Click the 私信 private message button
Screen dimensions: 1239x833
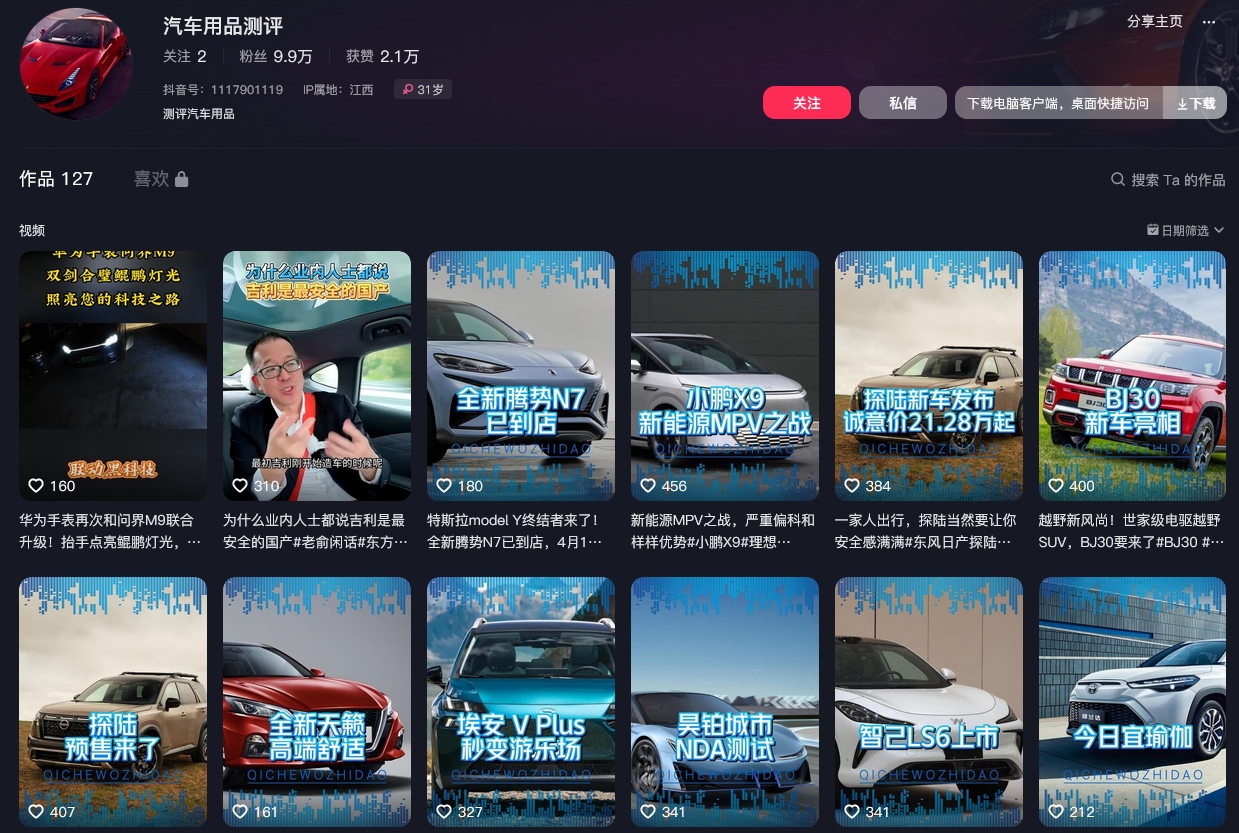[x=903, y=103]
